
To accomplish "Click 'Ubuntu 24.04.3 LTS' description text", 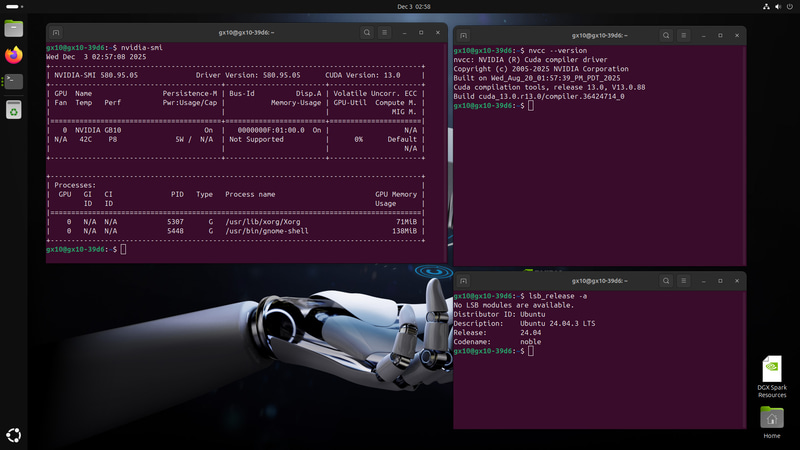I will [x=558, y=323].
